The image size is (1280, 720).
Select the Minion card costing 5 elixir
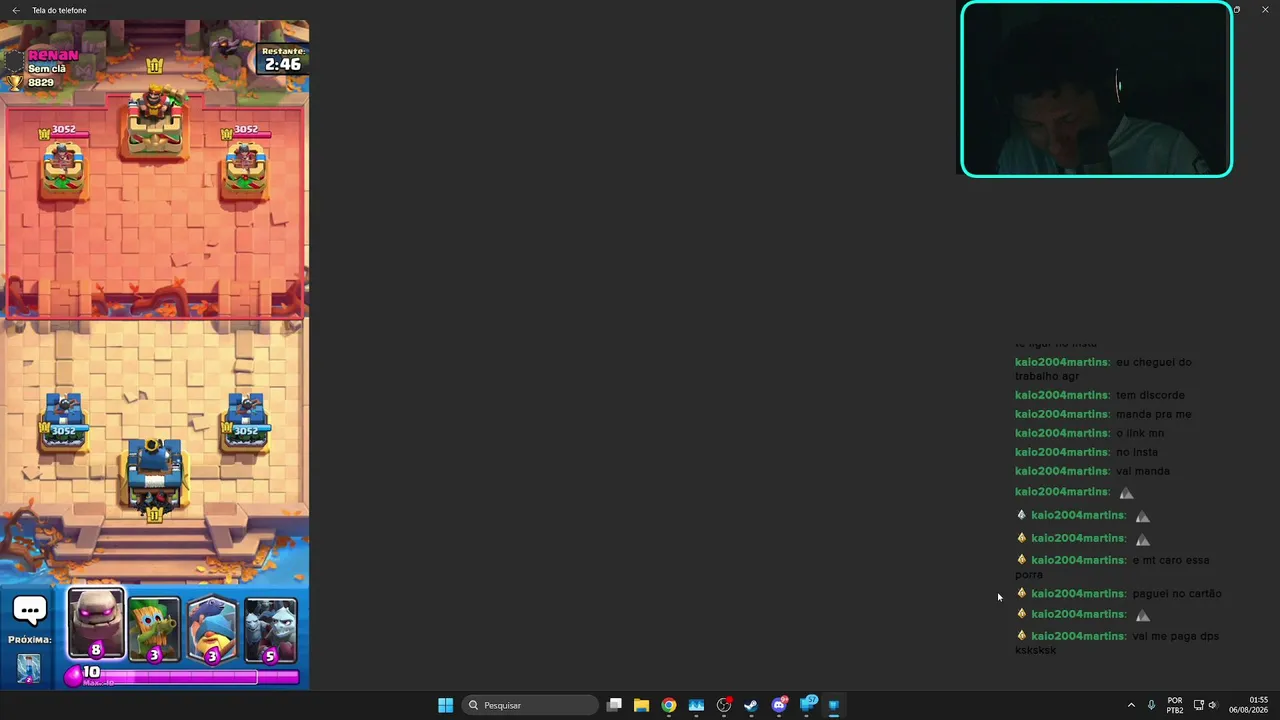[270, 630]
